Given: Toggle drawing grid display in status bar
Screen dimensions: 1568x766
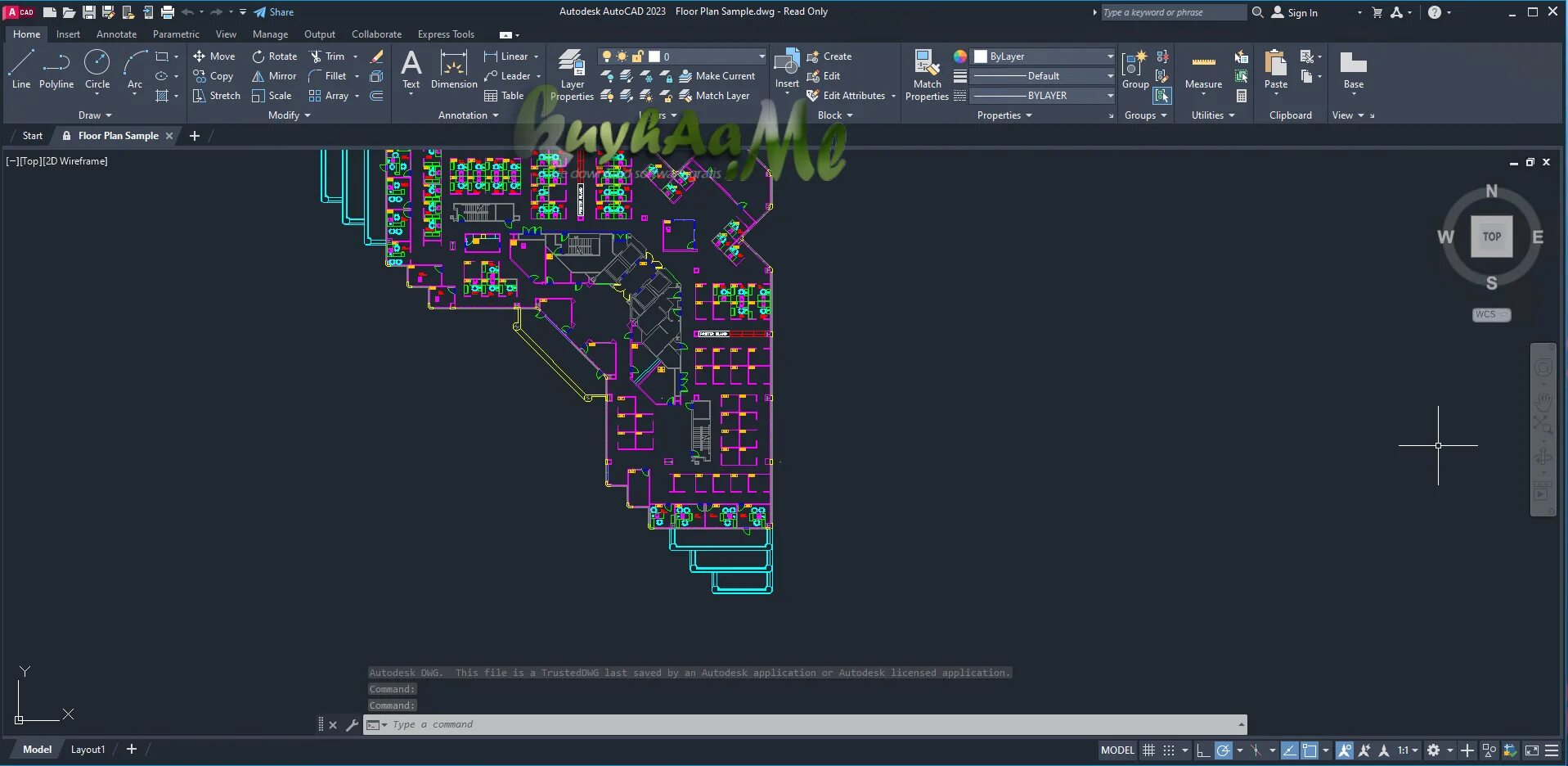Looking at the screenshot, I should point(1149,750).
